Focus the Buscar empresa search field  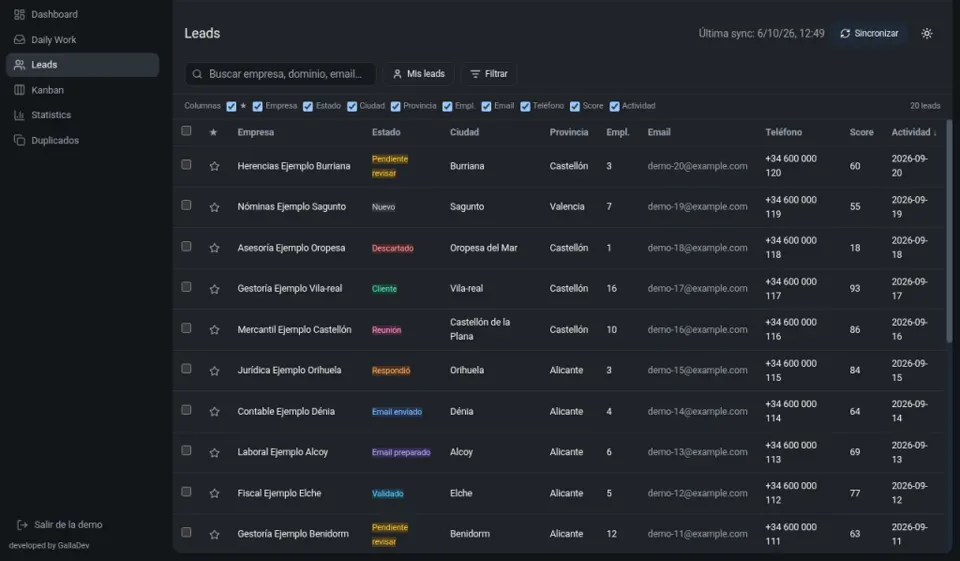tap(280, 74)
